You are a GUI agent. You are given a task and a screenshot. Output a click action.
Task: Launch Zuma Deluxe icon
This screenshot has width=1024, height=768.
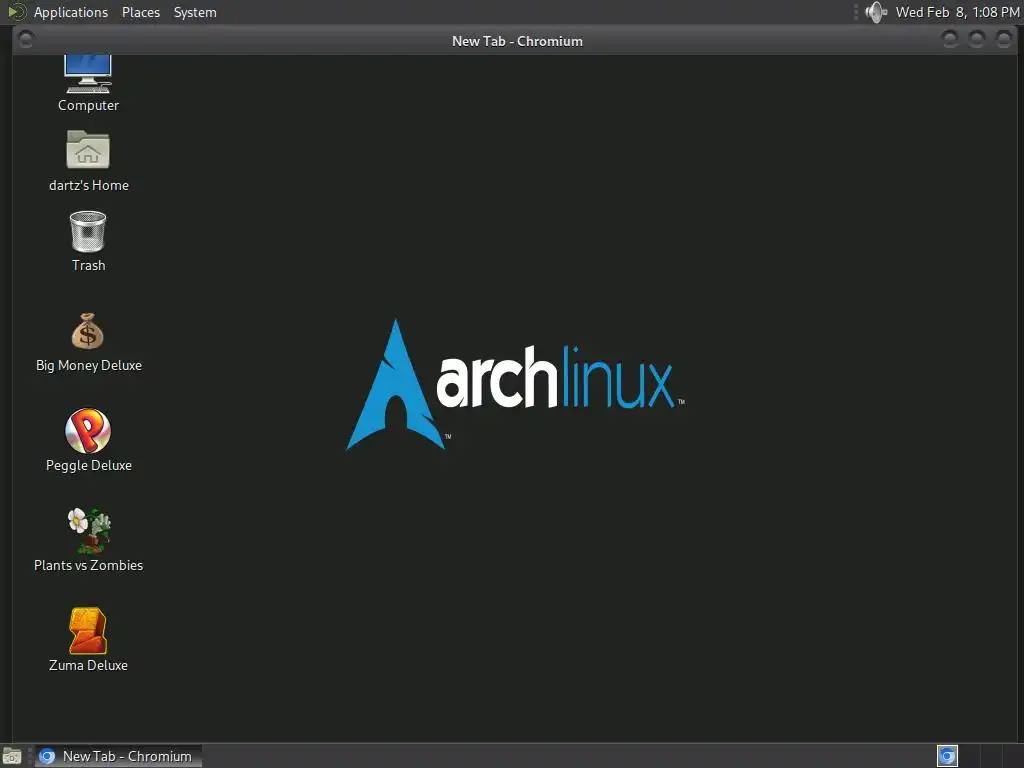88,631
